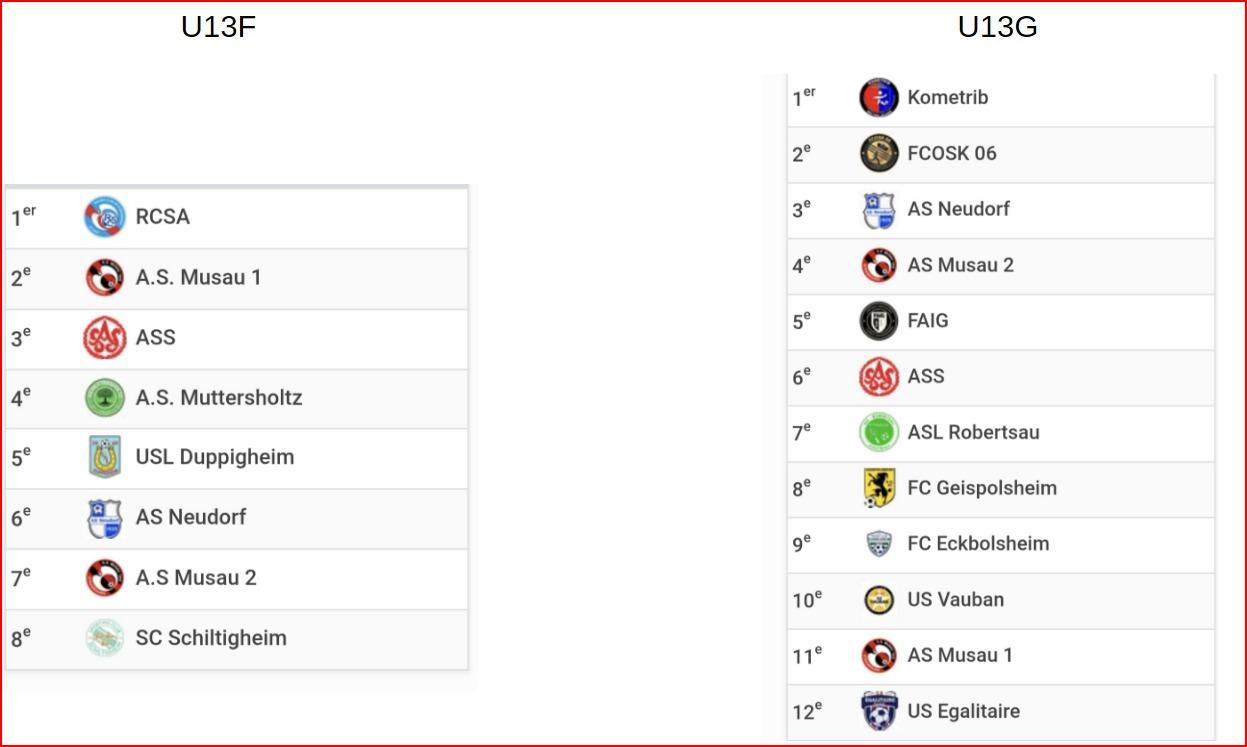Select the SC Schiltigheim team name
1247x747 pixels.
coord(211,638)
